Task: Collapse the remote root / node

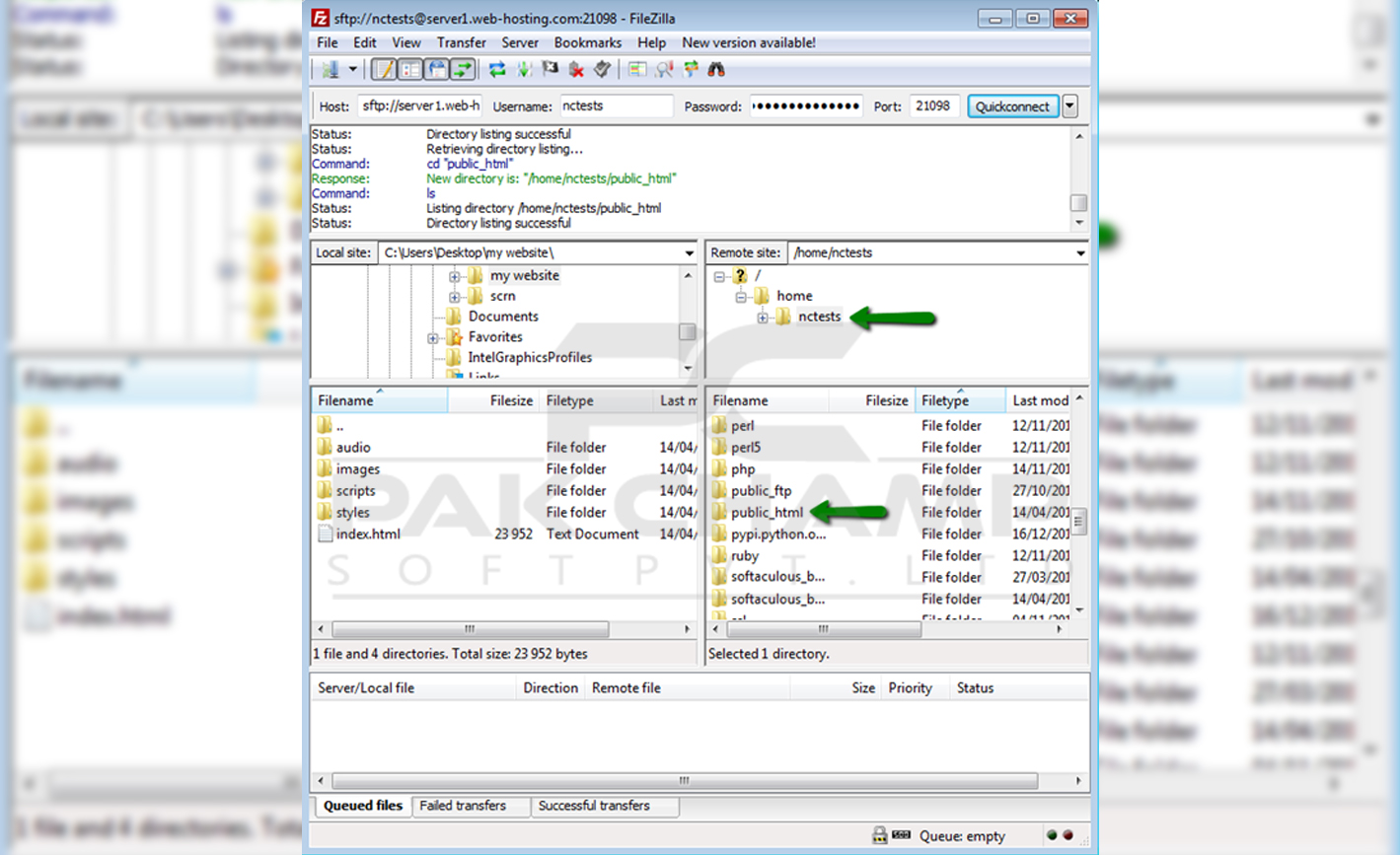Action: coord(719,276)
